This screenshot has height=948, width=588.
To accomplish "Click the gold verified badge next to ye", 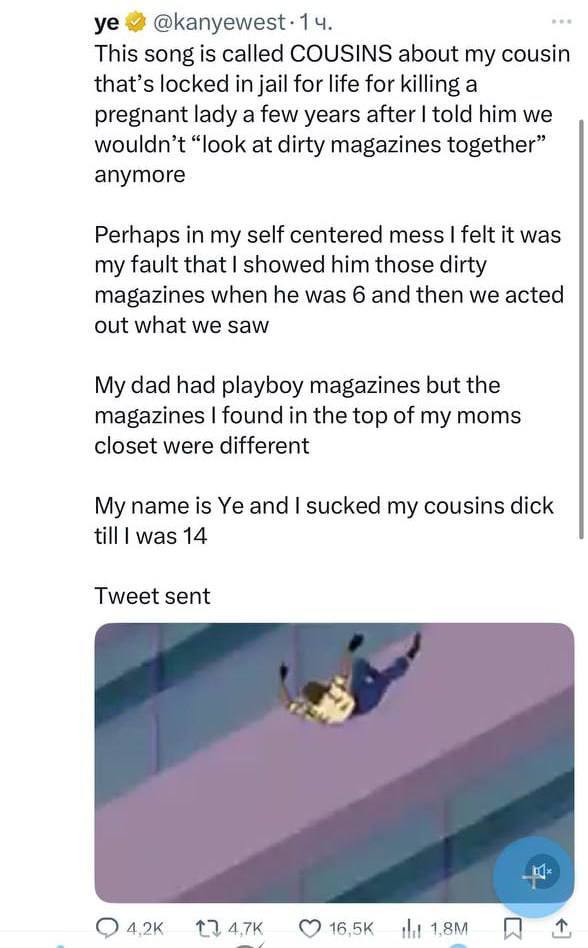I will [x=135, y=22].
